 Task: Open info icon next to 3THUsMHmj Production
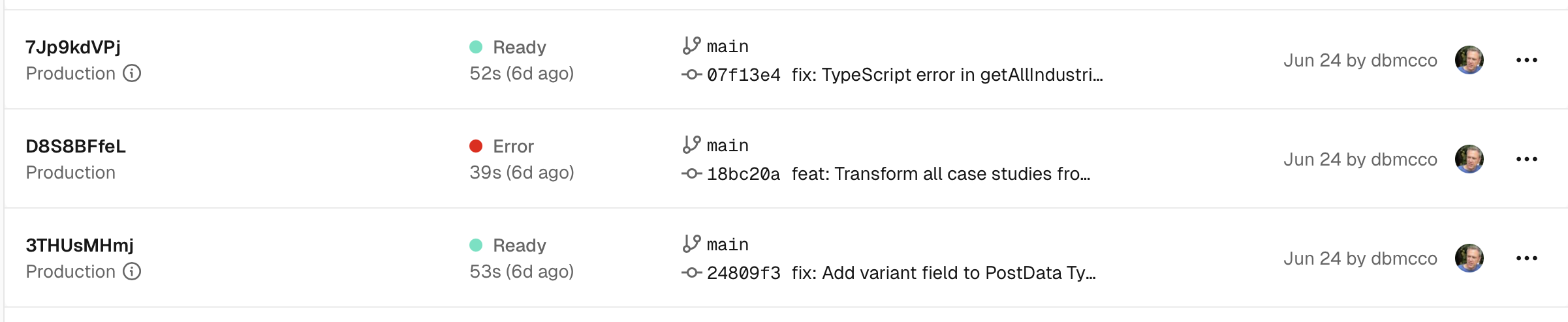coord(132,271)
